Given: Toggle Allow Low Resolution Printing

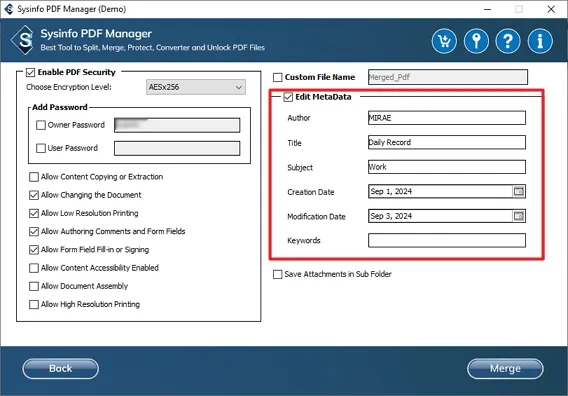Looking at the screenshot, I should (34, 213).
